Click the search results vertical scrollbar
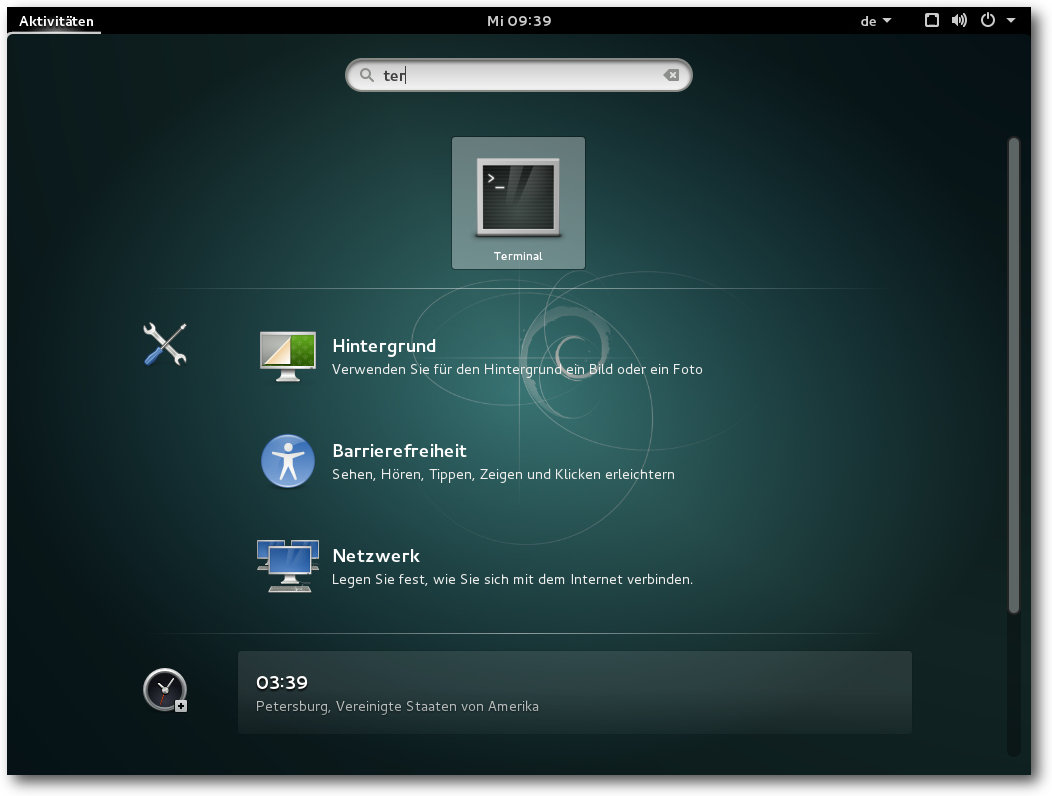Screen dimensions: 1052x796 pyautogui.click(x=1014, y=375)
